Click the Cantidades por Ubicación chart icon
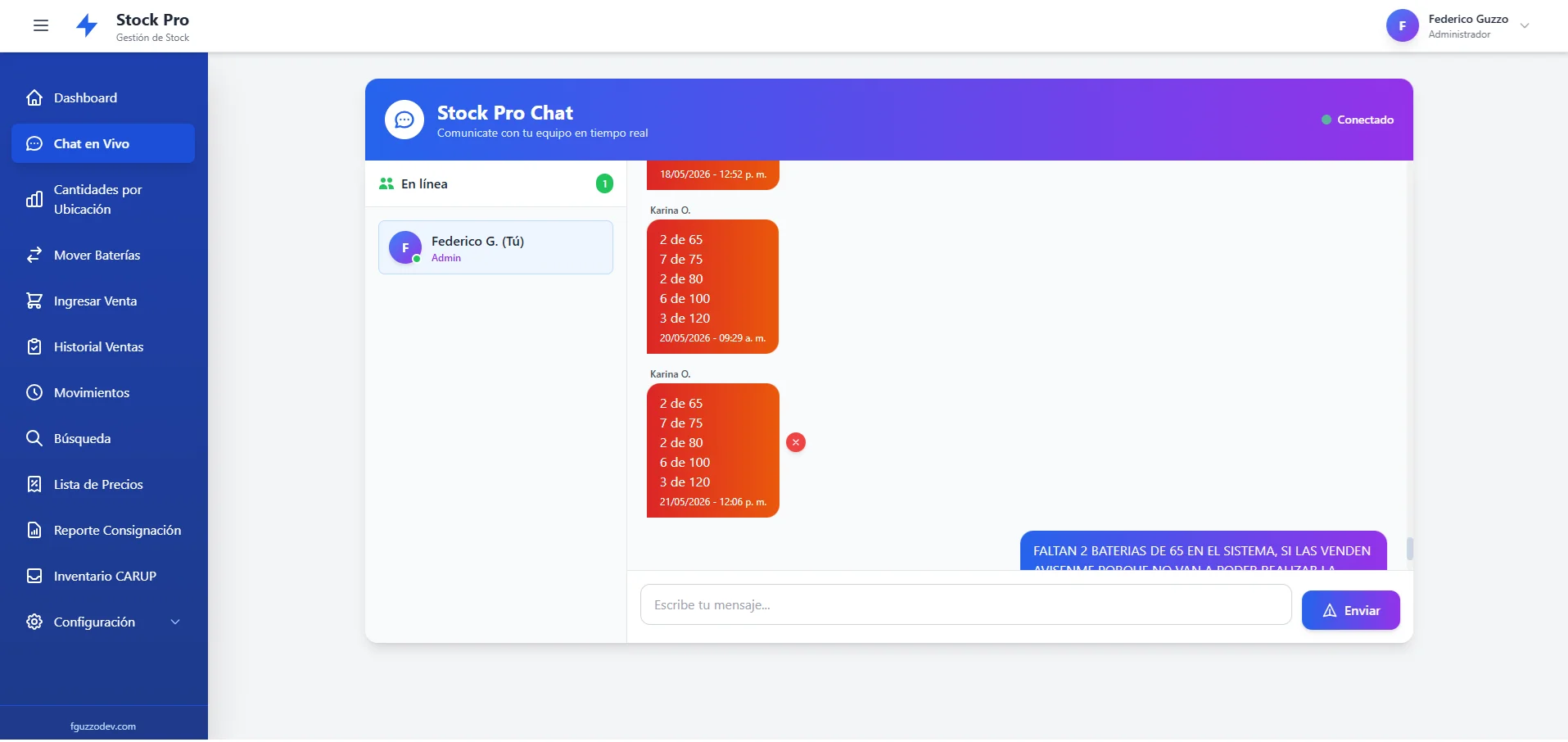This screenshot has width=1568, height=742. [x=34, y=199]
